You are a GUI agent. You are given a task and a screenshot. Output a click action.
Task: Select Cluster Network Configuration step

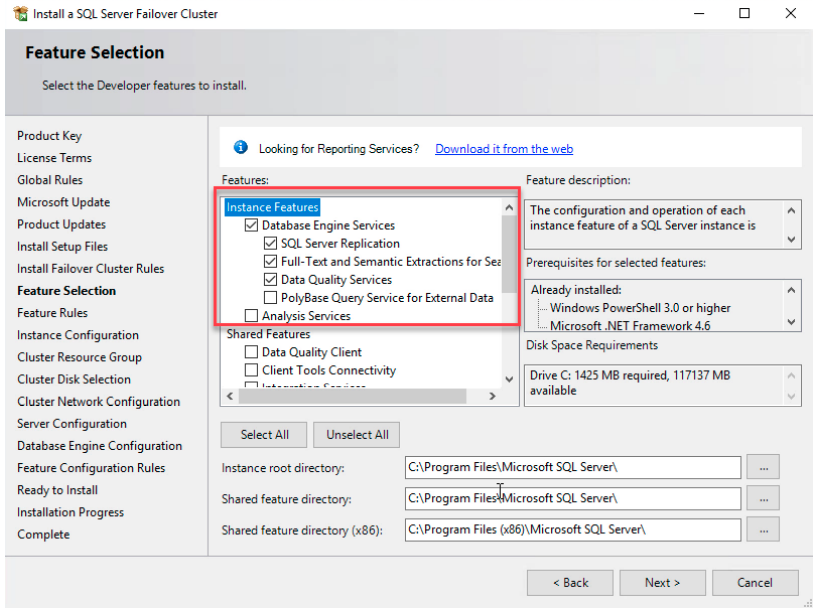pyautogui.click(x=99, y=401)
